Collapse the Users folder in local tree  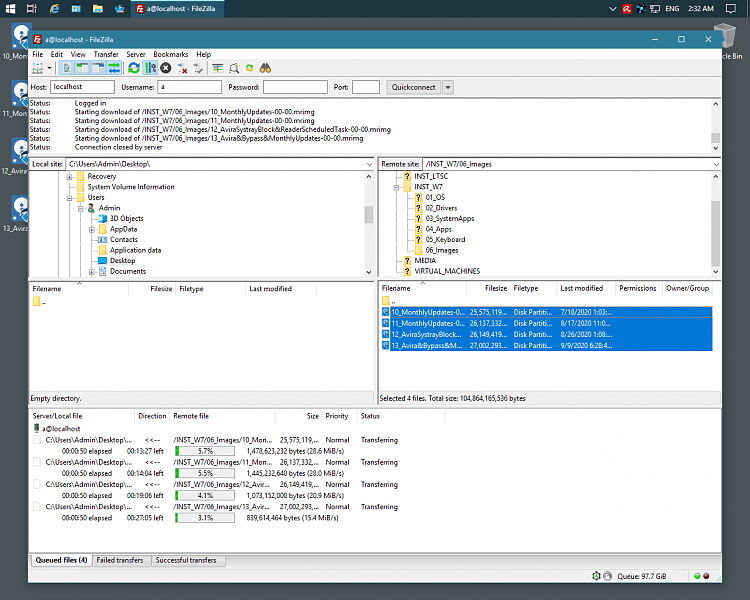click(69, 198)
